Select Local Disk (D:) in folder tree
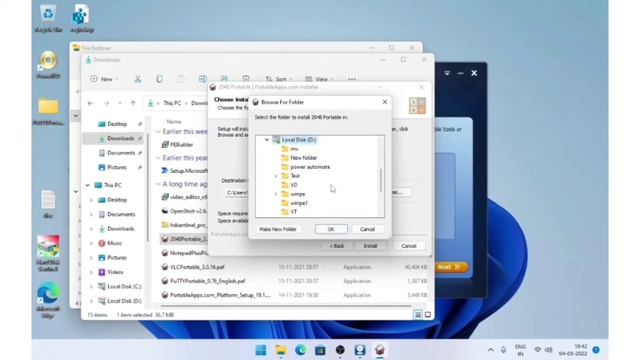640x360 pixels. point(299,140)
